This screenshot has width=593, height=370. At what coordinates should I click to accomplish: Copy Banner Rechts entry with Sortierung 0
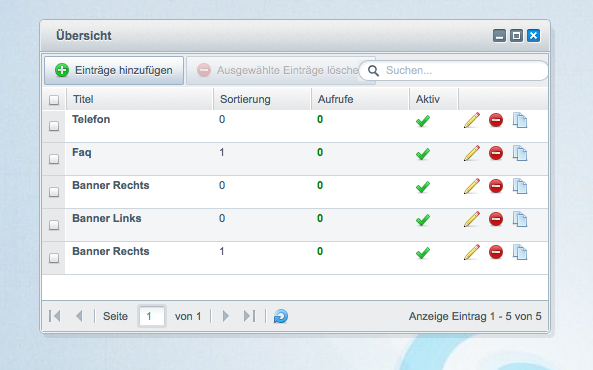coord(520,186)
